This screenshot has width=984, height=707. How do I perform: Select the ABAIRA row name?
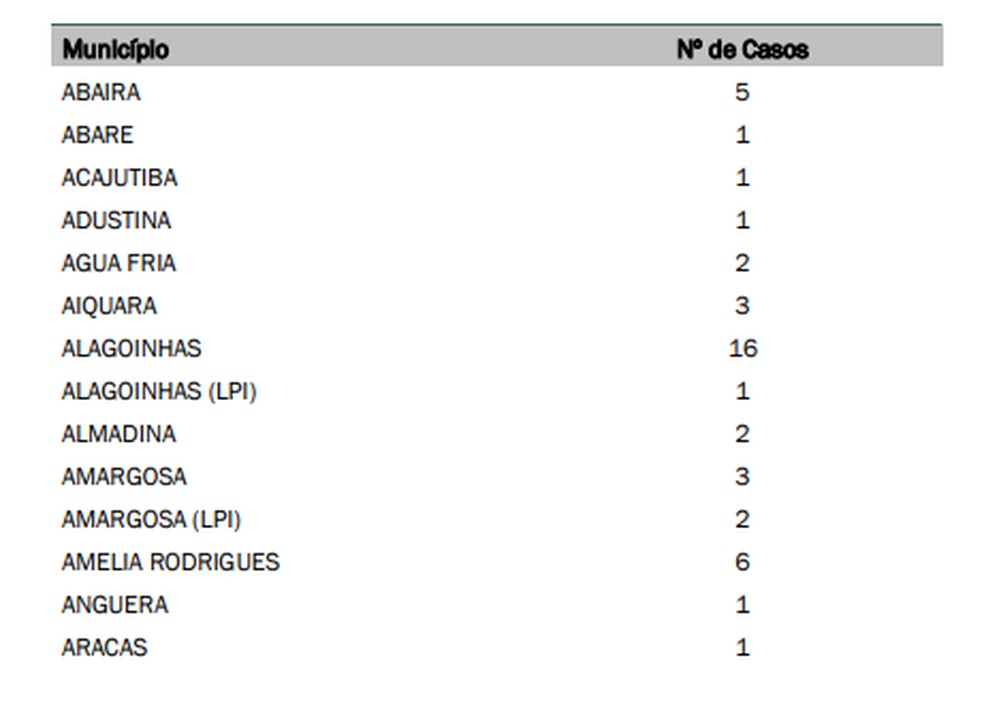pyautogui.click(x=101, y=92)
